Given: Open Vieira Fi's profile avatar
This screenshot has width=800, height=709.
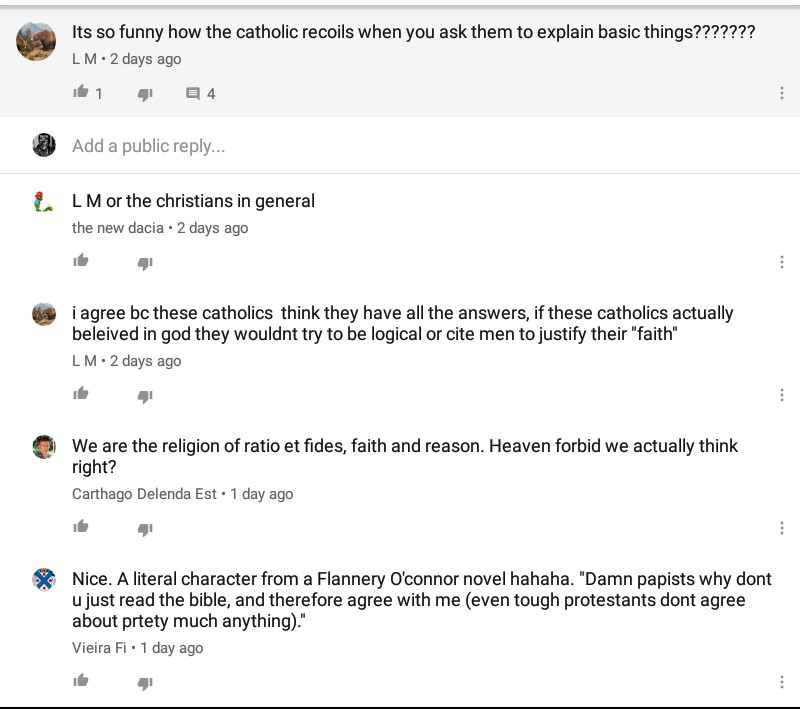Looking at the screenshot, I should [x=44, y=580].
